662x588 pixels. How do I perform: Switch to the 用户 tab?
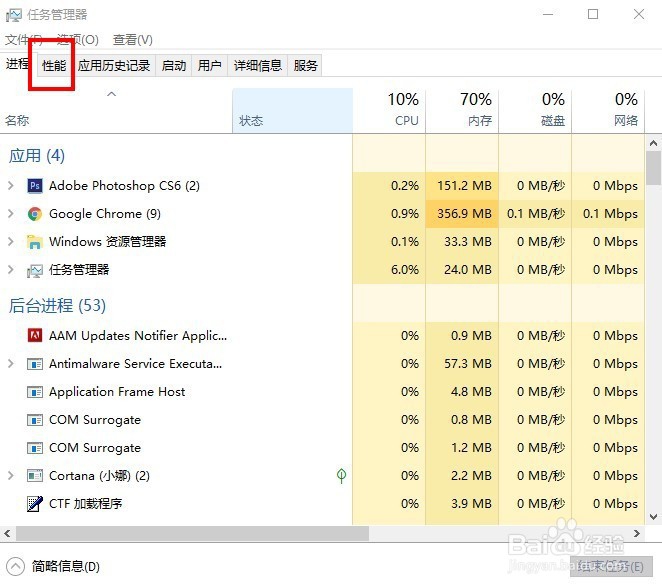click(209, 65)
